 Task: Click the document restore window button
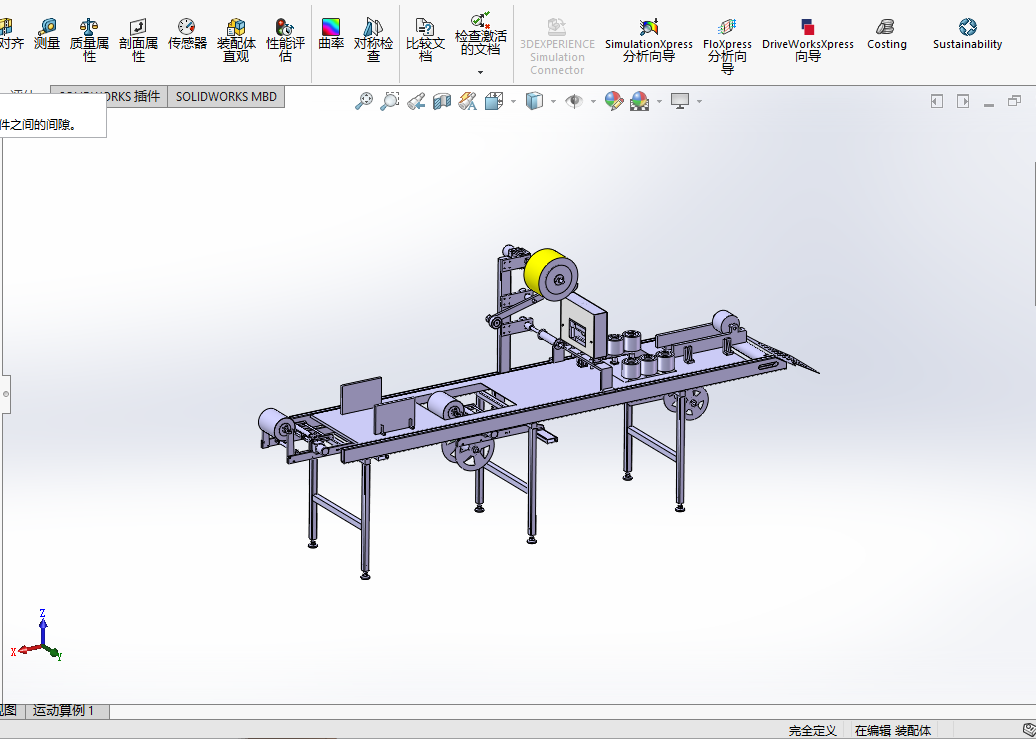tap(1015, 101)
